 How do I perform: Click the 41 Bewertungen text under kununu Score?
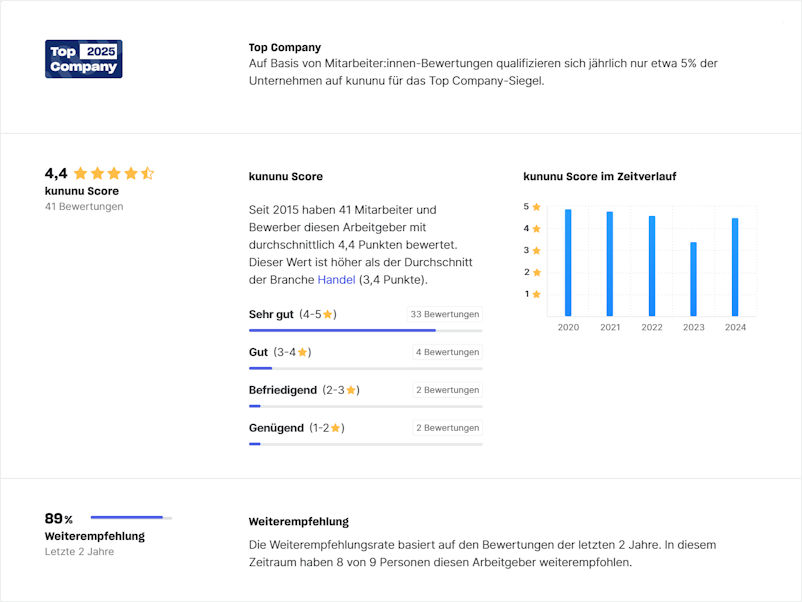84,207
